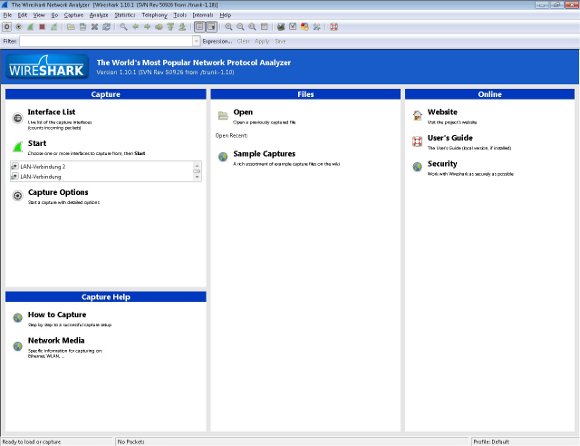Screen dimensions: 580x446
Task: Go forward in packet history arrow
Action: (x=147, y=27)
